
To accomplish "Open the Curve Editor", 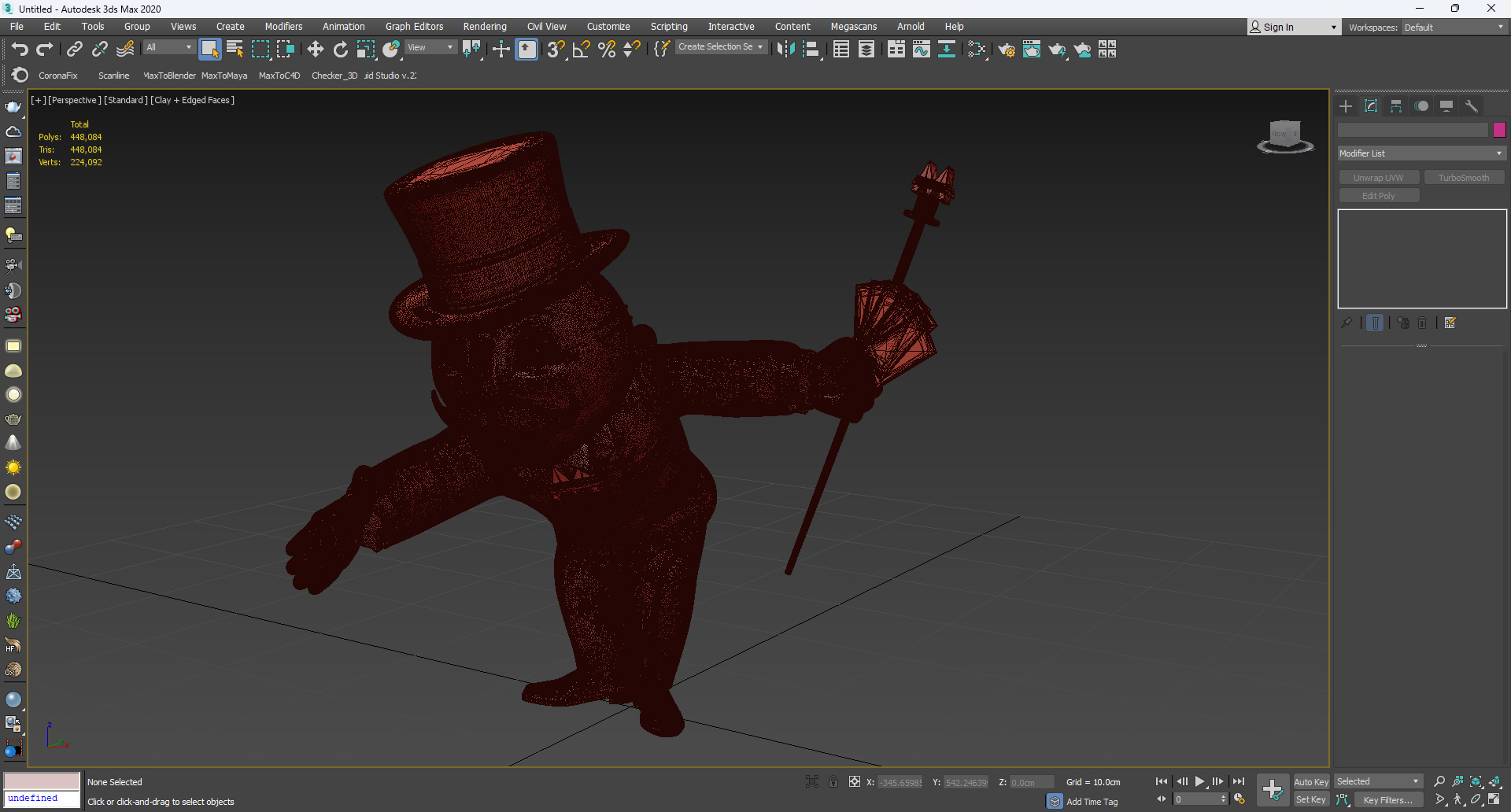I will [921, 50].
